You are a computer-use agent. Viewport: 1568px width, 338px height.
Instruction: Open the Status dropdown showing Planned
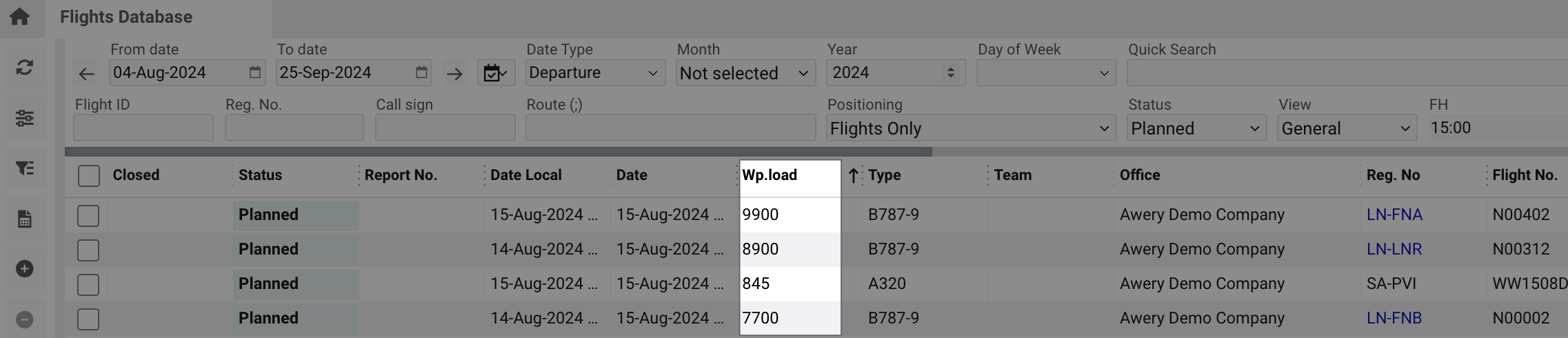(x=1196, y=129)
